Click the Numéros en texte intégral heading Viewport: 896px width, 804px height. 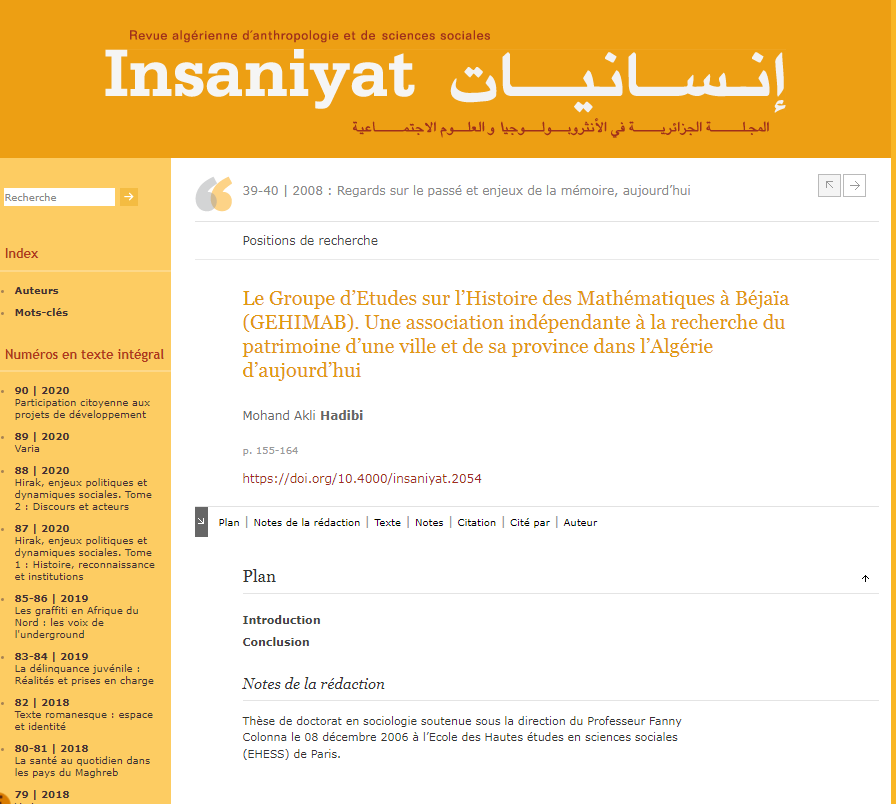click(85, 354)
